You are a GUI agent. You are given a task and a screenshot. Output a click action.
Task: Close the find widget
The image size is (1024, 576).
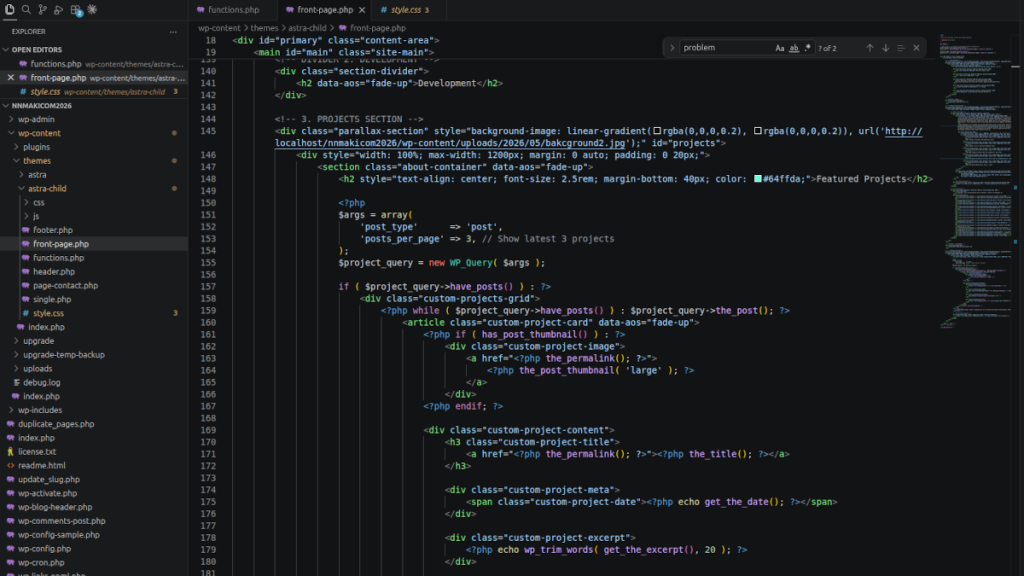(916, 48)
